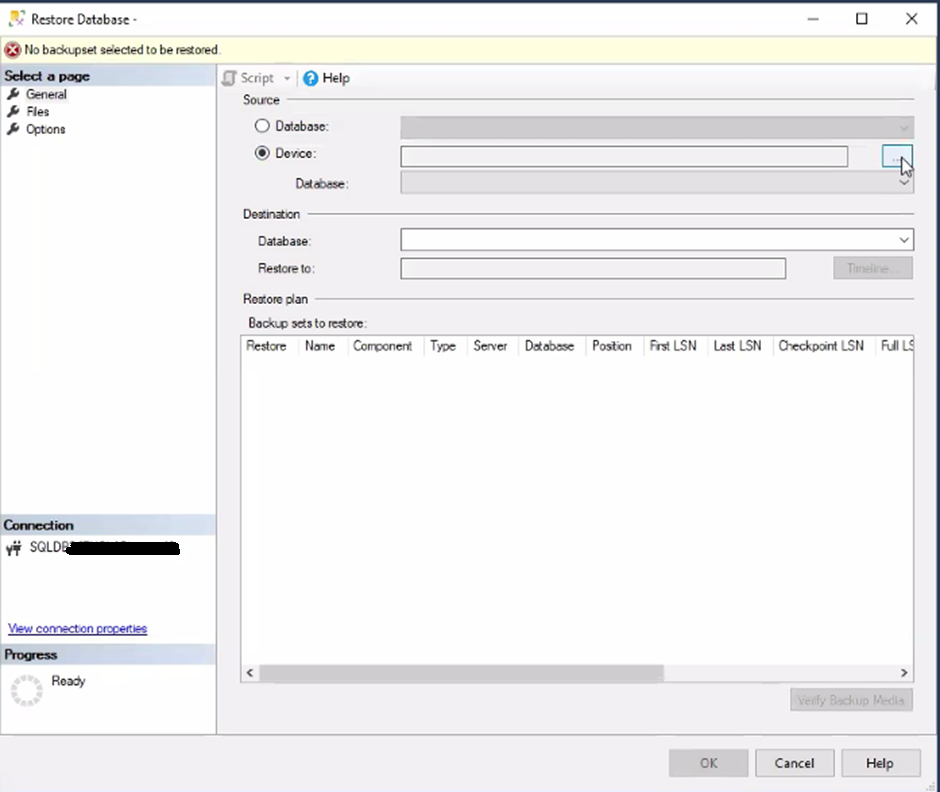Click the Checkpoint LSN column header
Screen dimensions: 940x792
pyautogui.click(x=820, y=346)
